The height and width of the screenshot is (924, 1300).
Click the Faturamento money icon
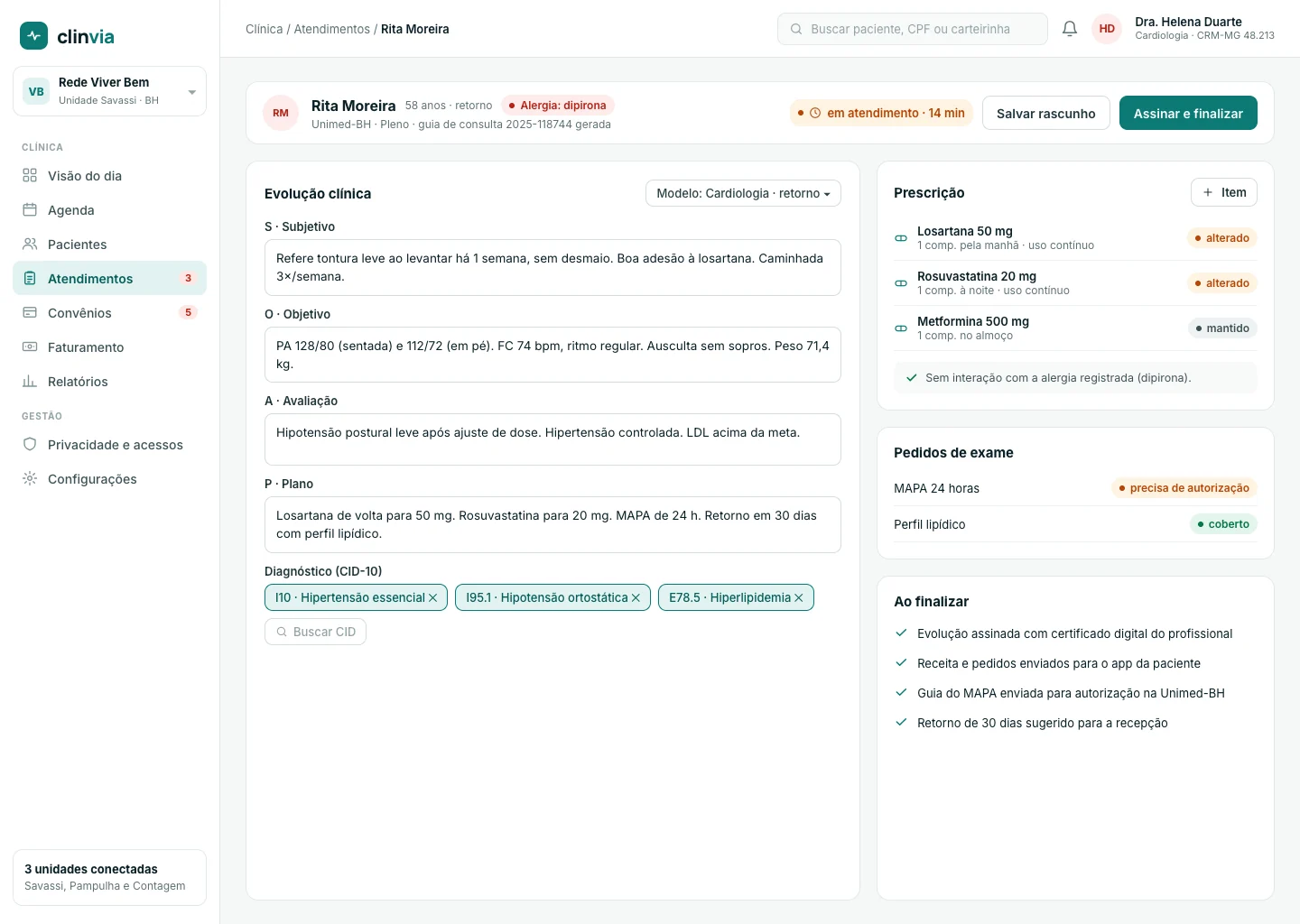(x=30, y=347)
